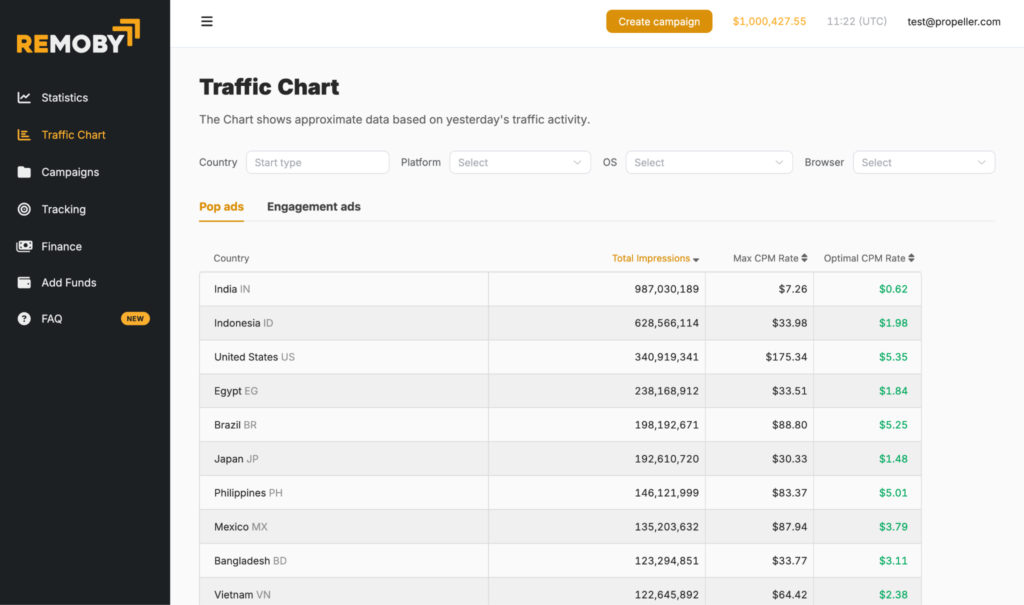The height and width of the screenshot is (605, 1024).
Task: Go to Campaigns in the sidebar
Action: (70, 172)
